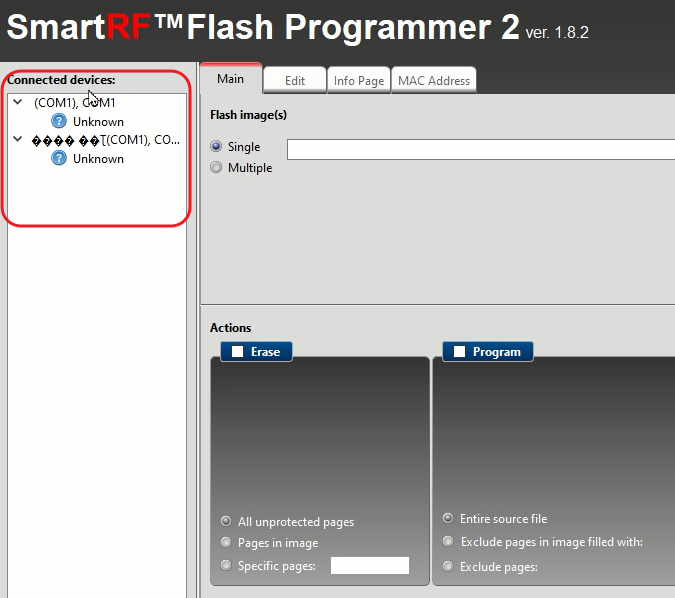Image resolution: width=675 pixels, height=598 pixels.
Task: Click the Actions heading
Action: coord(231,328)
